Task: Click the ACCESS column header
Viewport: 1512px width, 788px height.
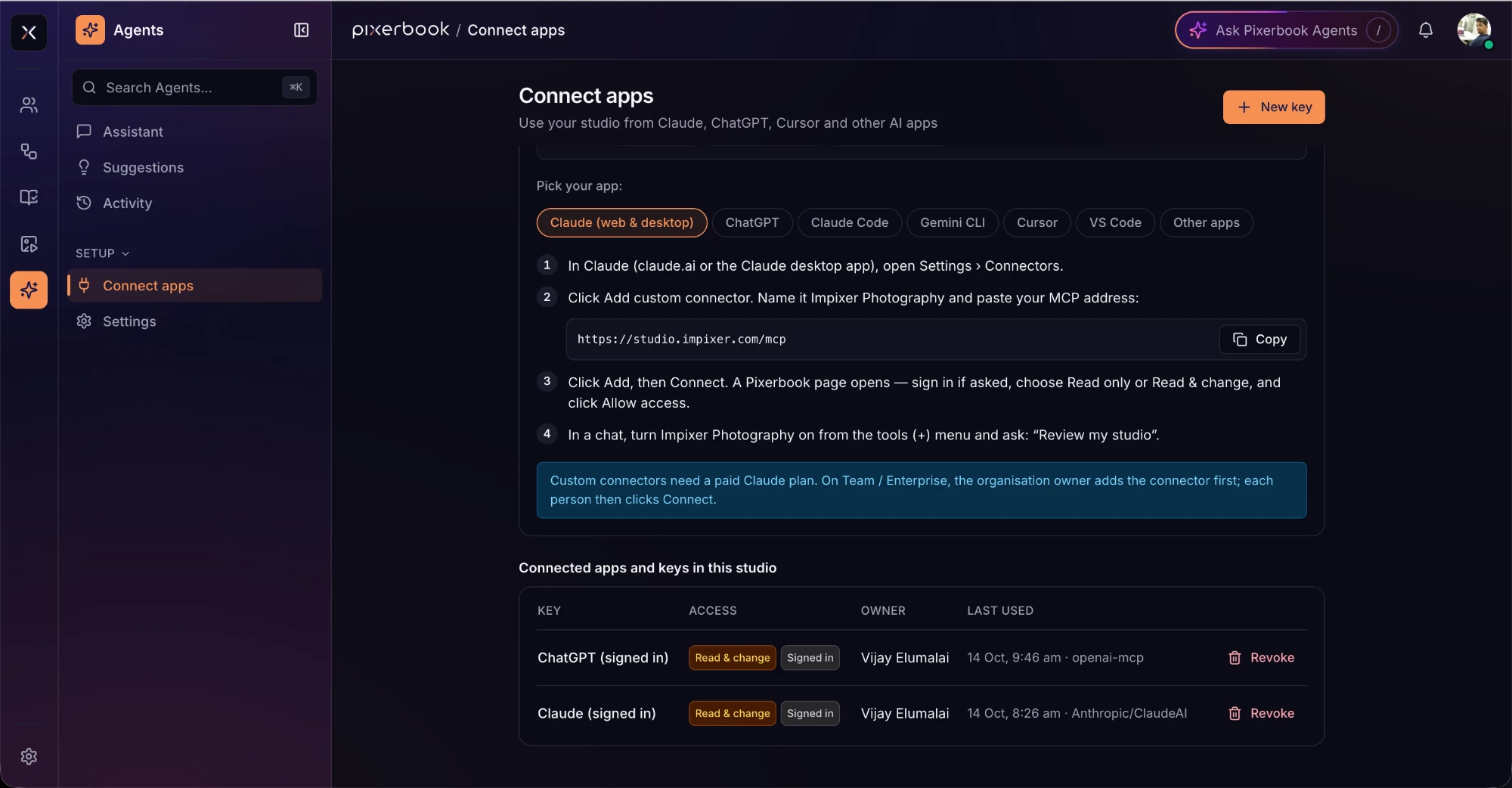Action: click(x=713, y=610)
